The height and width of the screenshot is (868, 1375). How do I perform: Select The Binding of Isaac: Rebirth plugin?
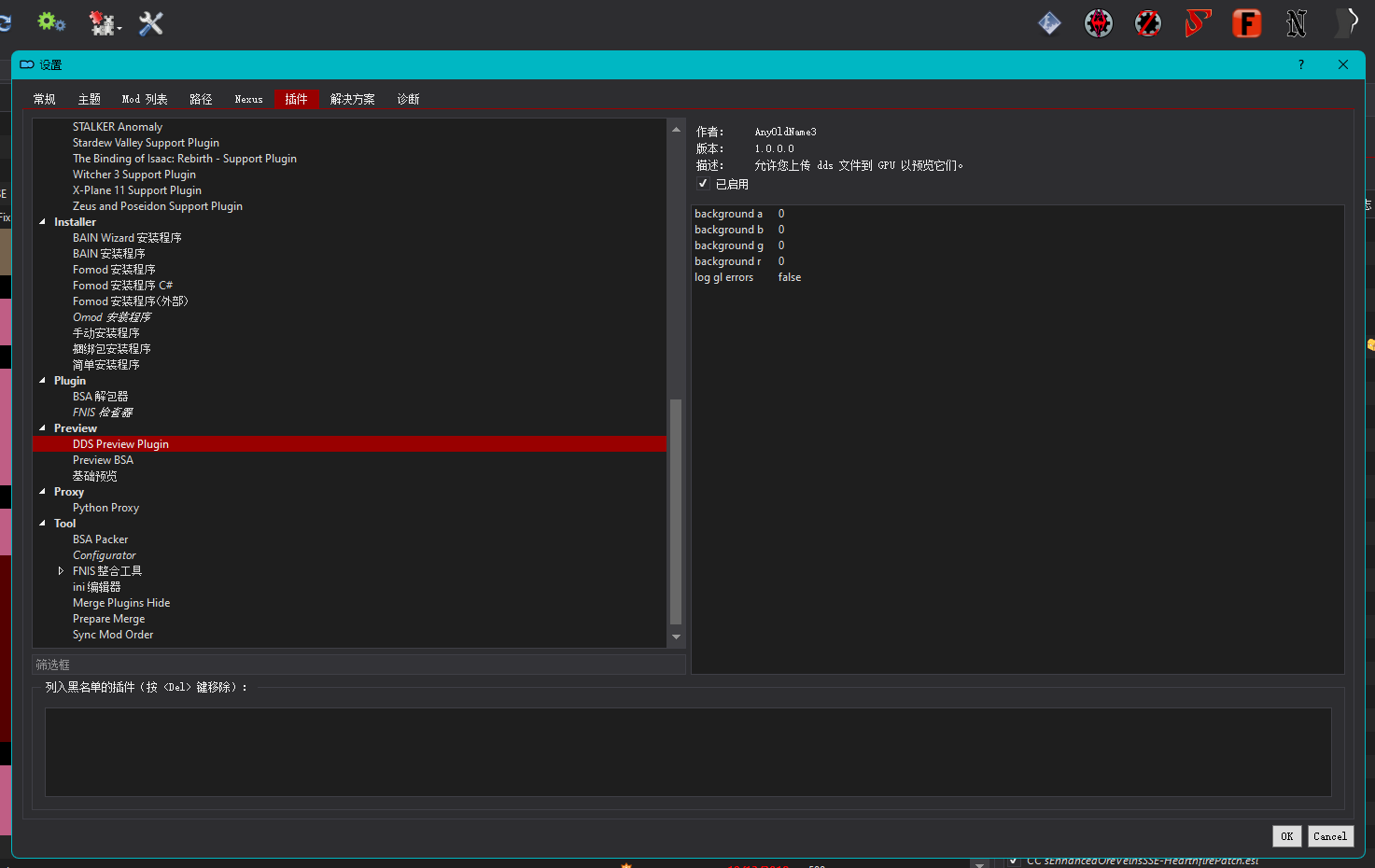click(x=185, y=159)
